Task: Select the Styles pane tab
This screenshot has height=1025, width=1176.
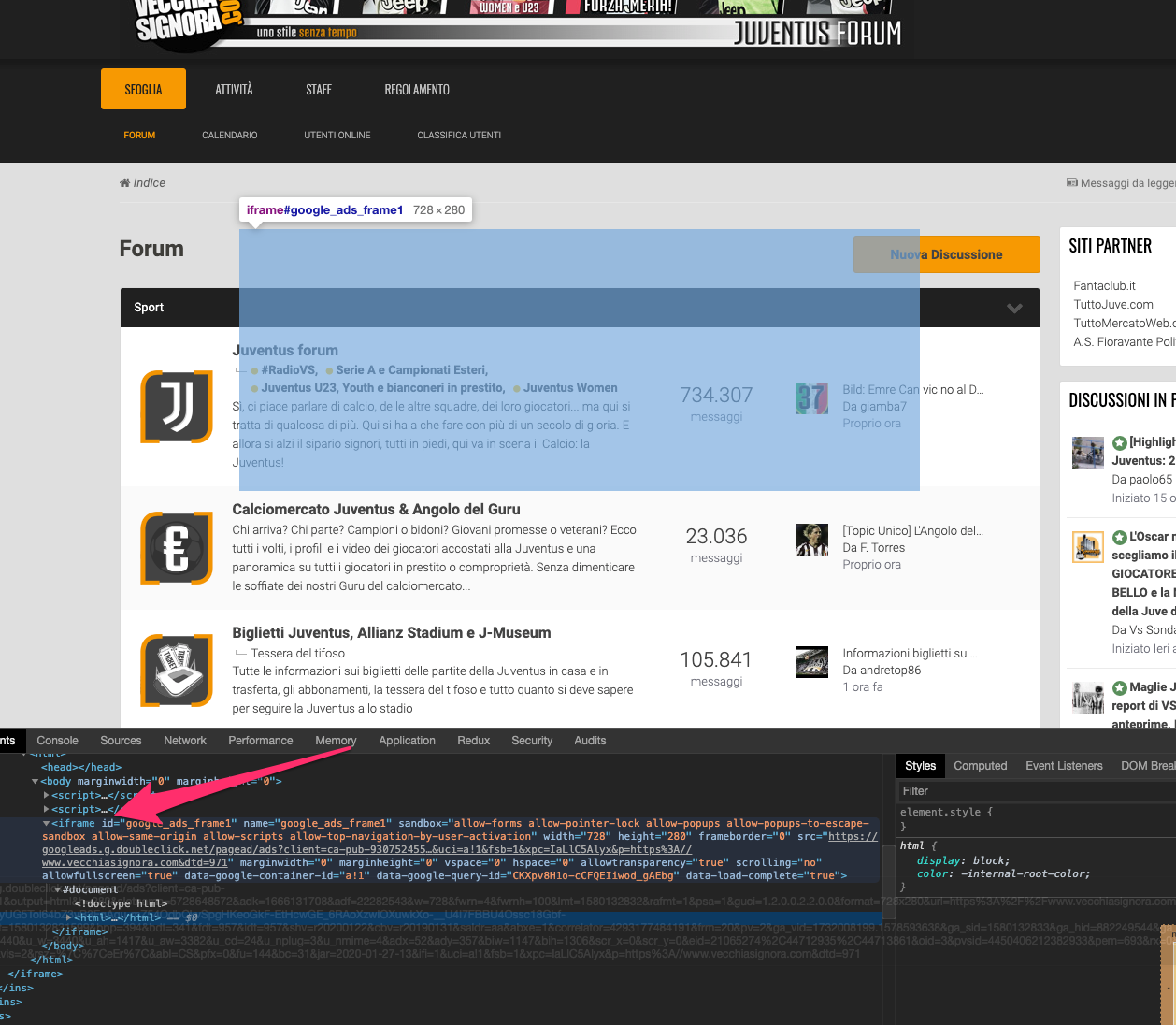Action: coord(921,766)
